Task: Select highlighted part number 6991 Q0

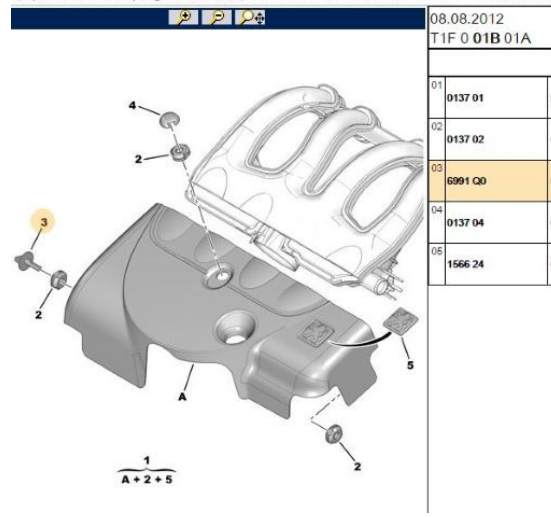Action: click(466, 181)
